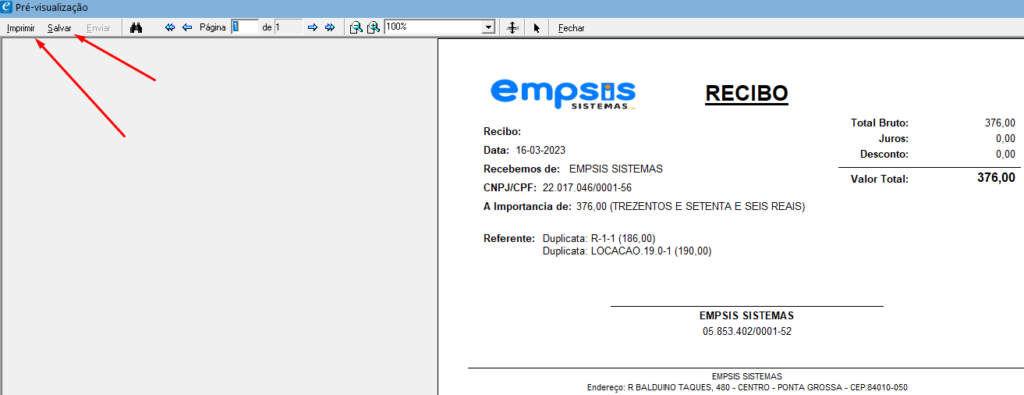Click inside the zoom percentage field
This screenshot has height=395, width=1024.
434,27
